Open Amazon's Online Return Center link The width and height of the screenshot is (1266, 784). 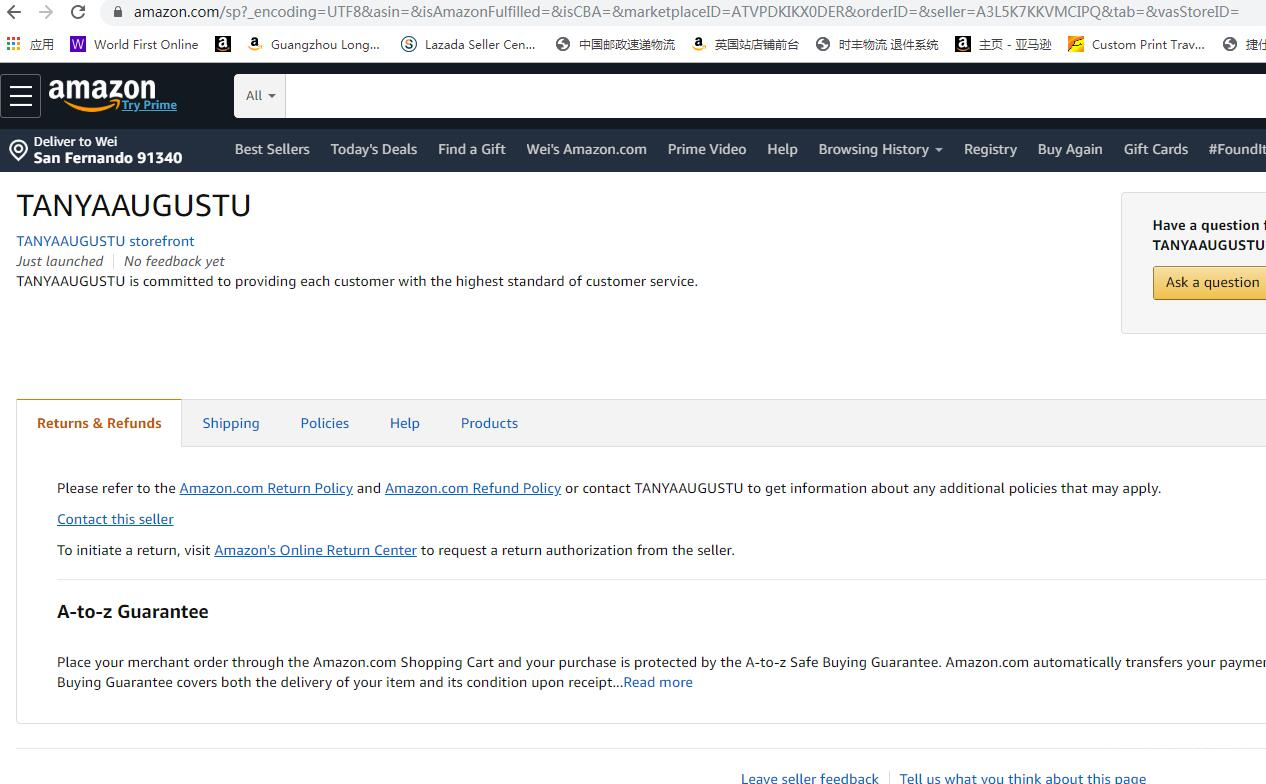[315, 550]
